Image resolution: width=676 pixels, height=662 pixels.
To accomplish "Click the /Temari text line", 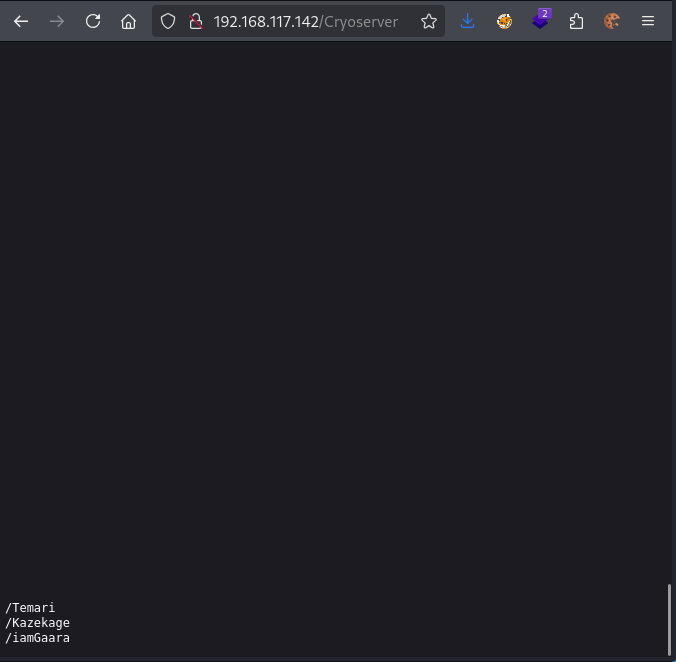I will pyautogui.click(x=30, y=608).
